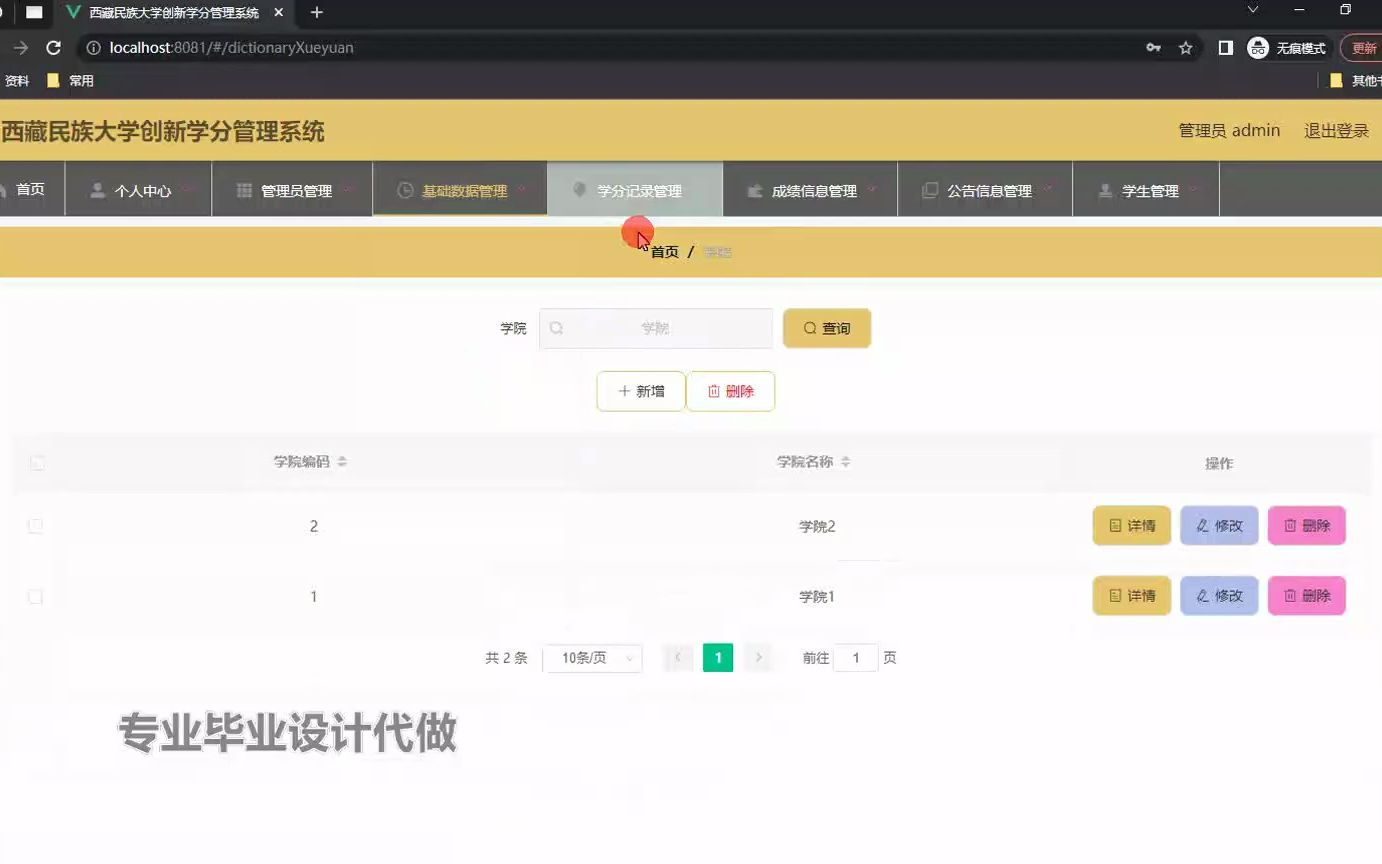Viewport: 1382px width, 864px height.
Task: Click the 学生管理 person icon
Action: point(1105,190)
